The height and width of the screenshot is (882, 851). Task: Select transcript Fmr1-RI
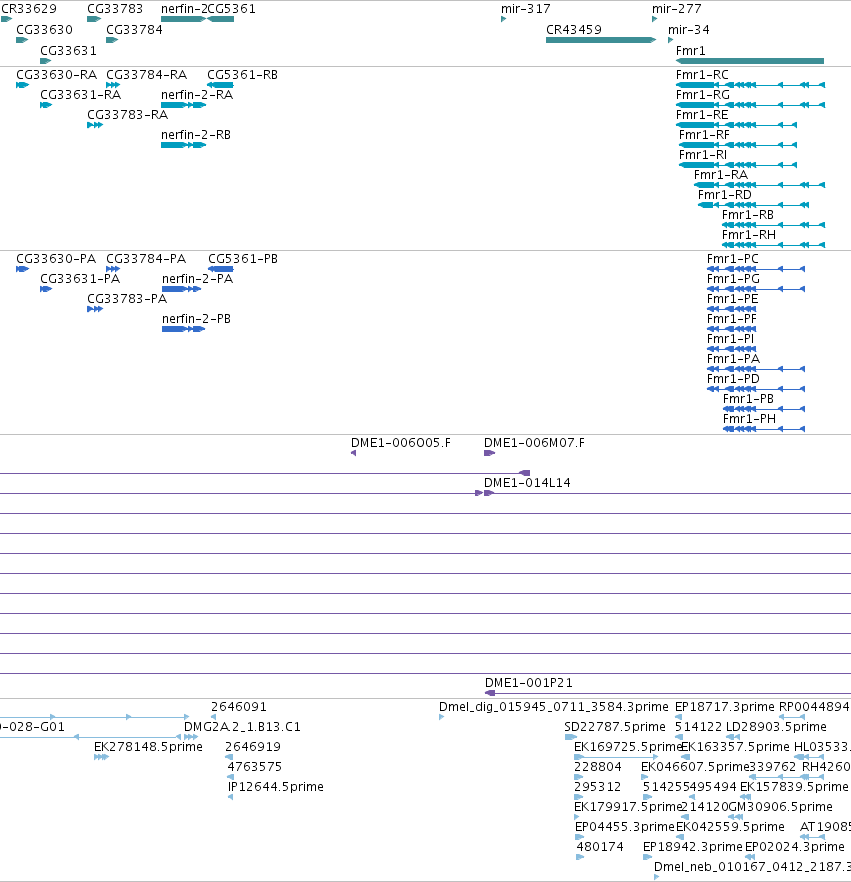[x=738, y=165]
